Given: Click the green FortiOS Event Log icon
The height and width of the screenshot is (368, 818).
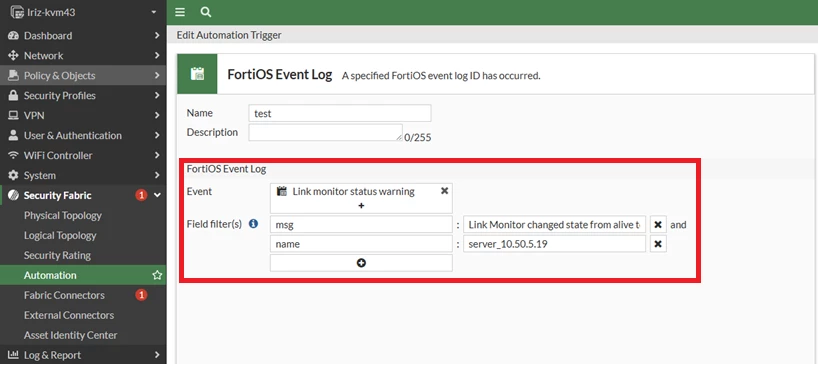Looking at the screenshot, I should click(197, 74).
